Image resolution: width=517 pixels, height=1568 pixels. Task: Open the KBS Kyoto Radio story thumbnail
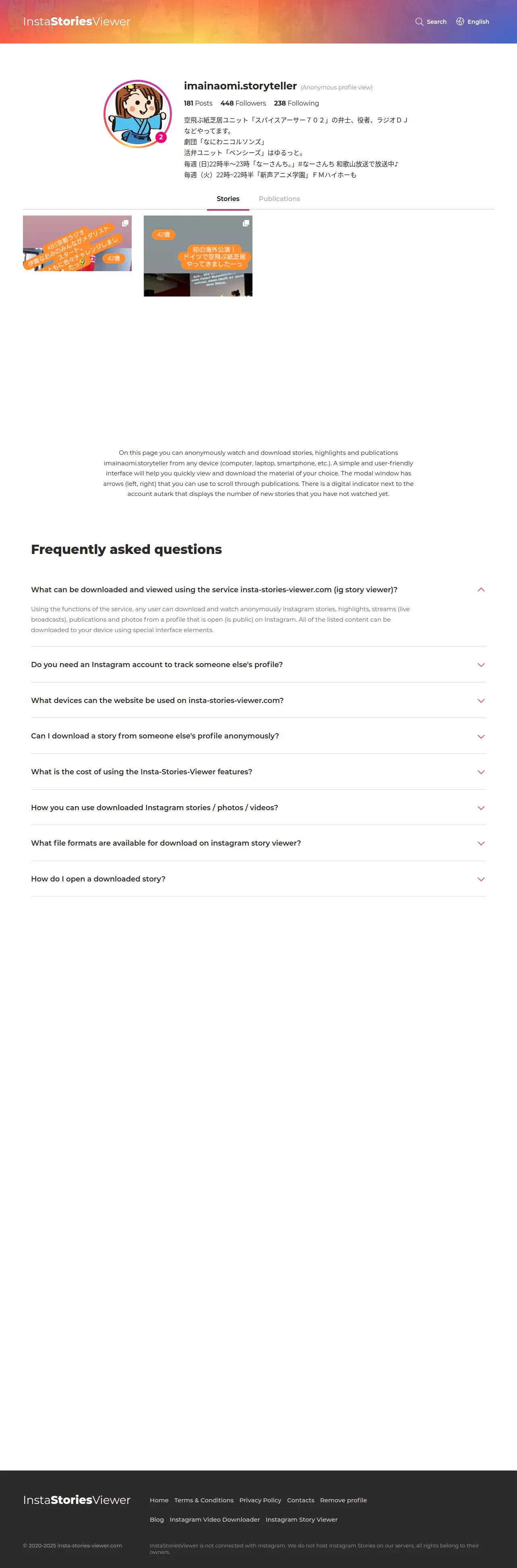click(x=77, y=243)
